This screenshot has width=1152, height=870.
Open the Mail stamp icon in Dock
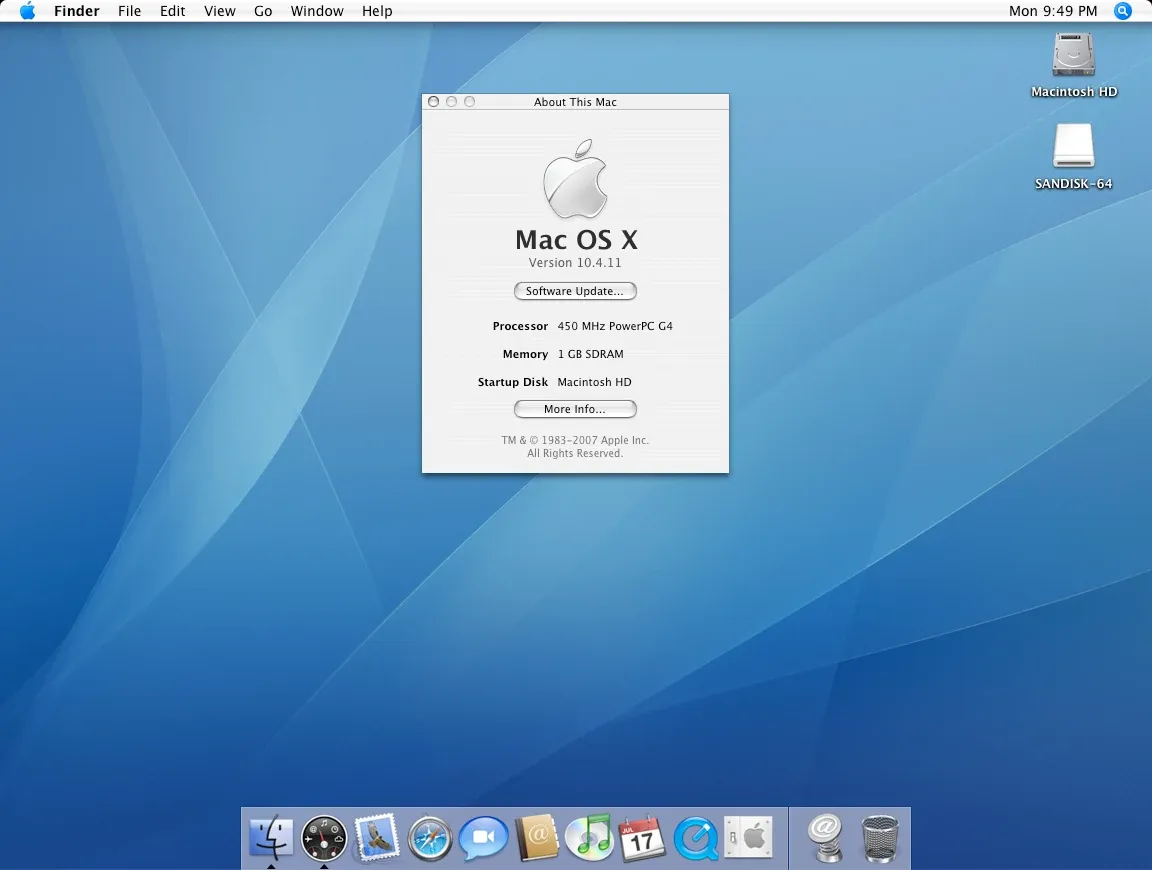click(x=377, y=837)
